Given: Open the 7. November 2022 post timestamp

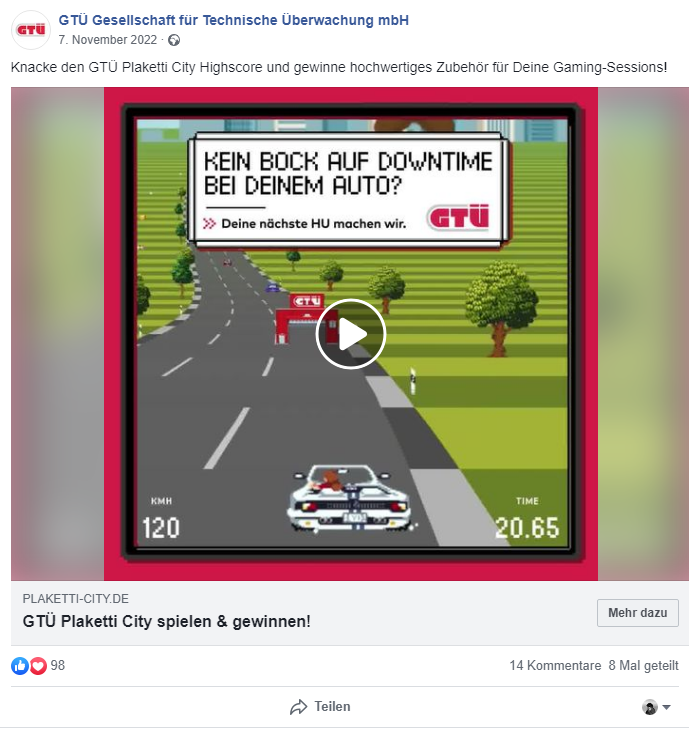Looking at the screenshot, I should 107,40.
